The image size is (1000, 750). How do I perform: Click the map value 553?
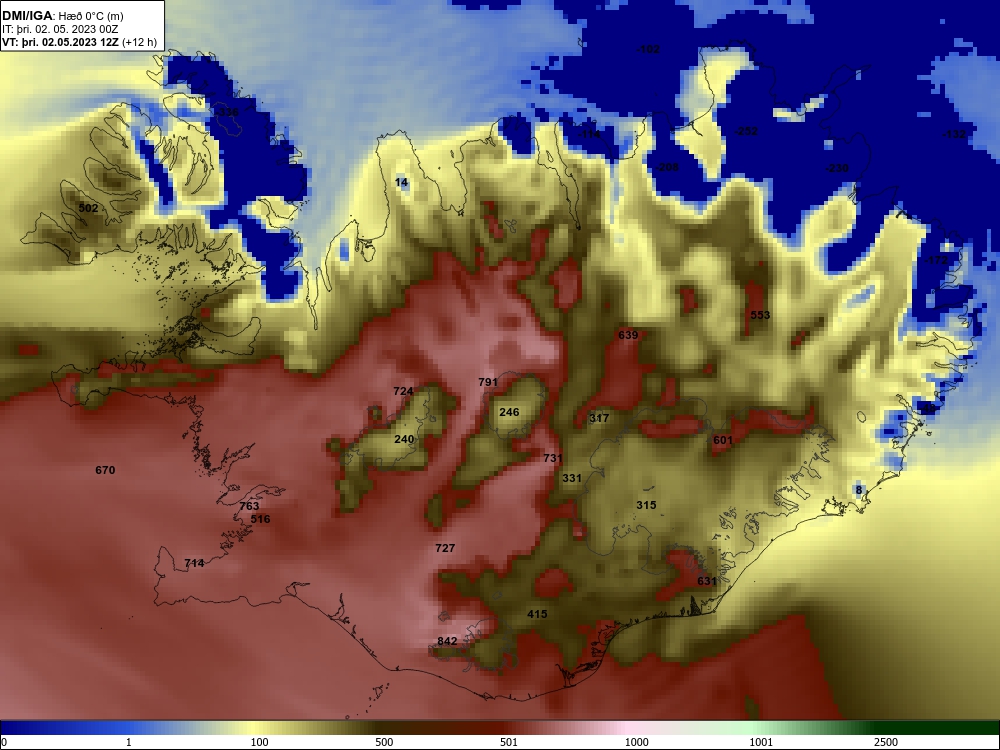click(x=760, y=315)
